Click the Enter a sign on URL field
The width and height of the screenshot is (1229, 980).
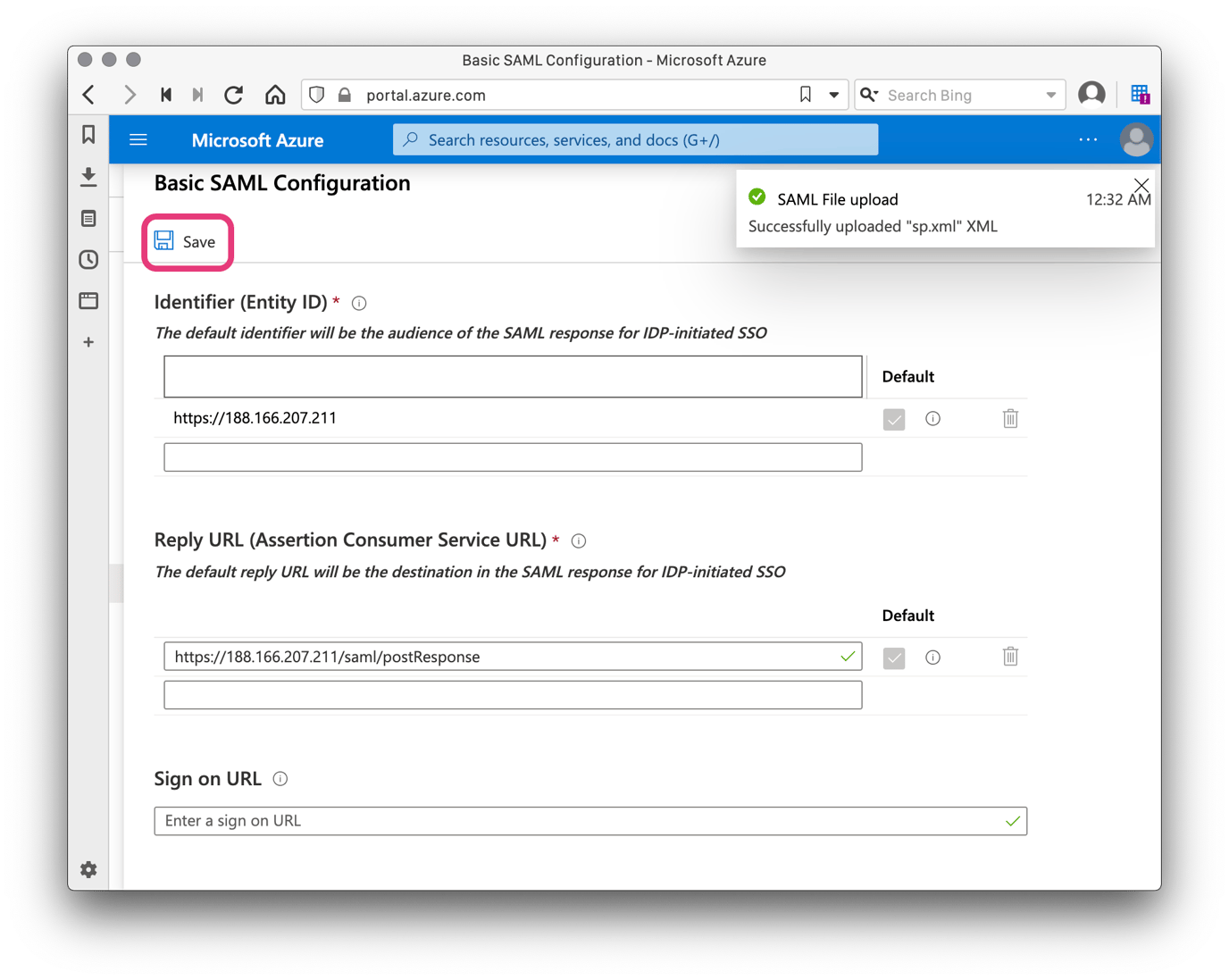[x=589, y=820]
